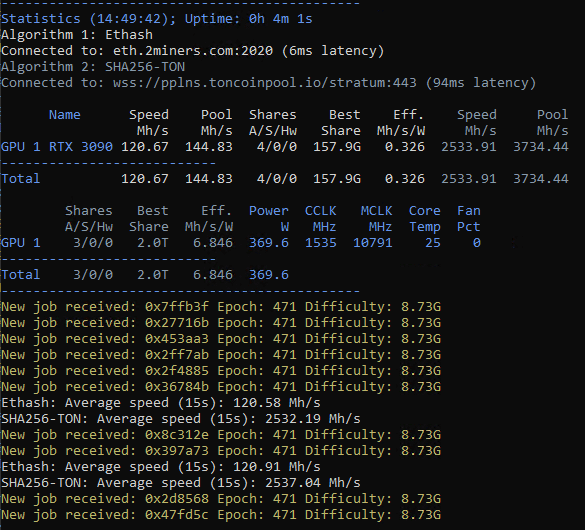Click job line with hash 0x47fd5c
Screen dimensions: 585x530
(x=221, y=515)
